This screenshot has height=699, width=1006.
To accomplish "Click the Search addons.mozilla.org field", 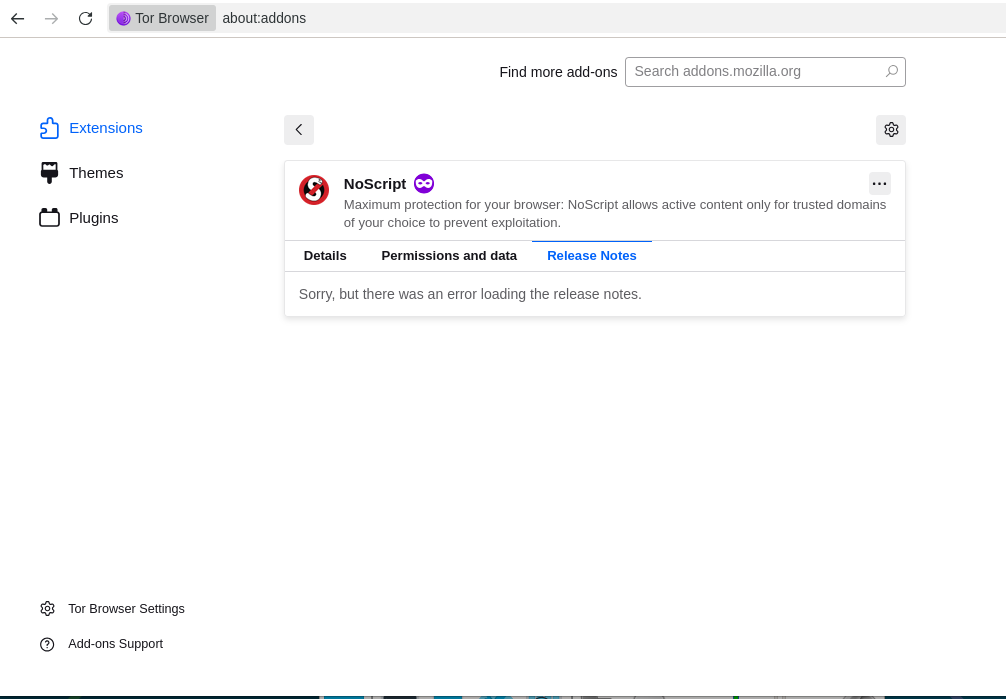I will (765, 72).
